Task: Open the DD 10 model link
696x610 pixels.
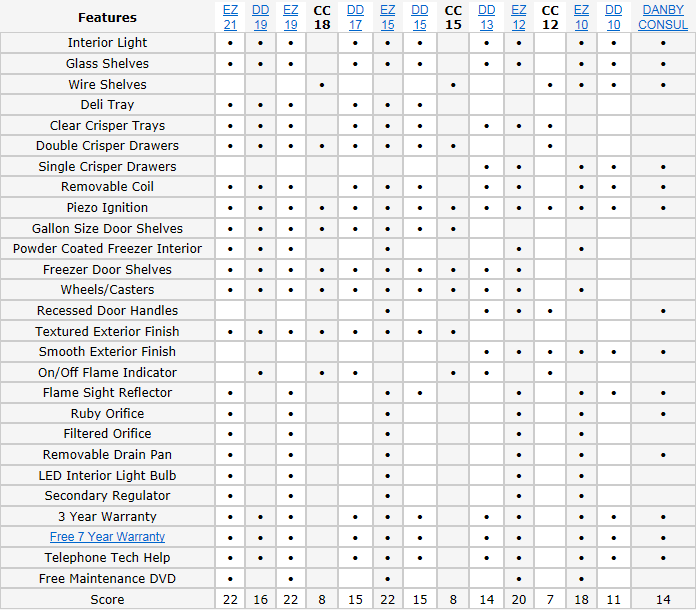Action: pos(613,17)
